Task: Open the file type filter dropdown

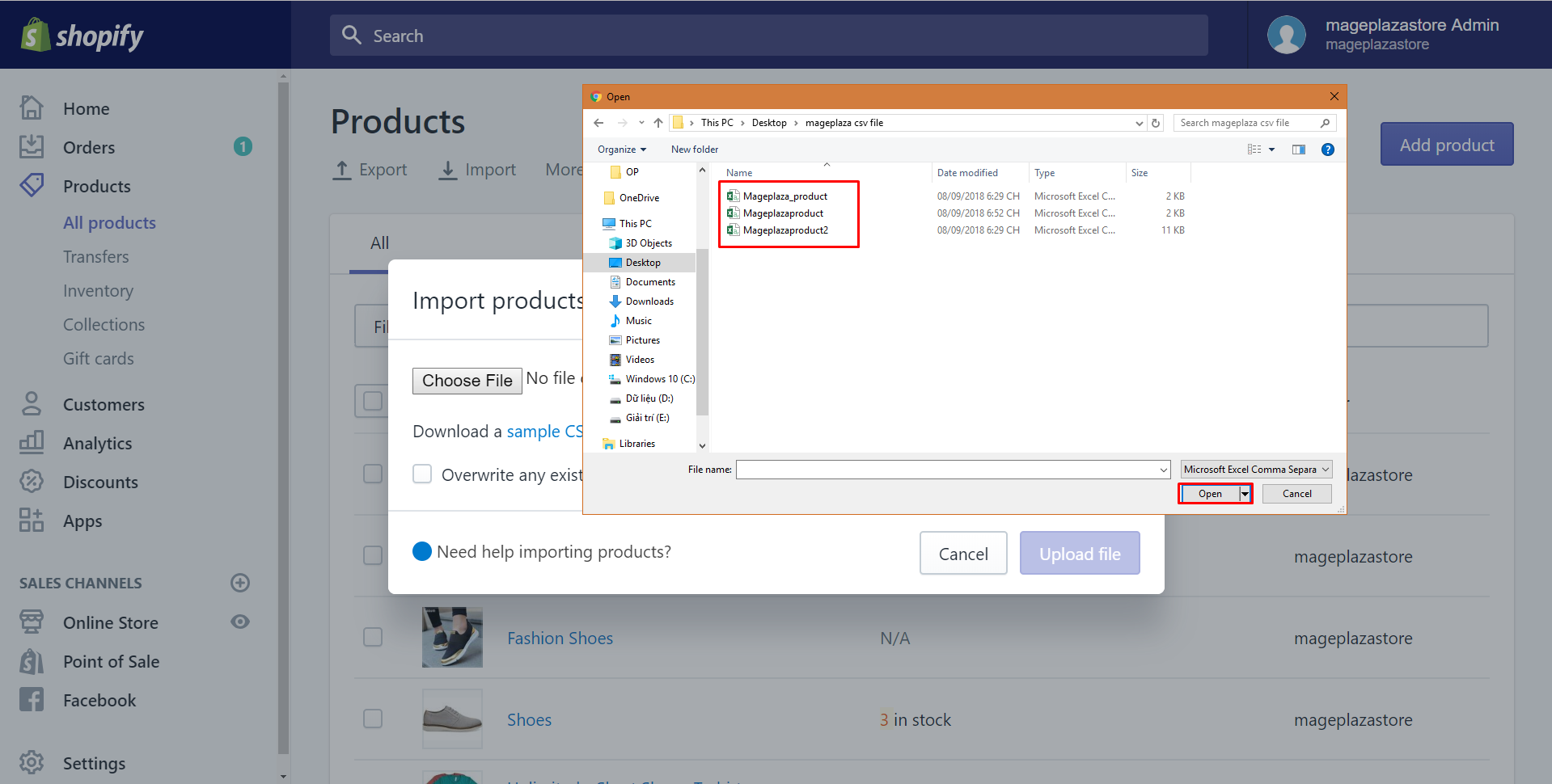Action: [x=1256, y=470]
